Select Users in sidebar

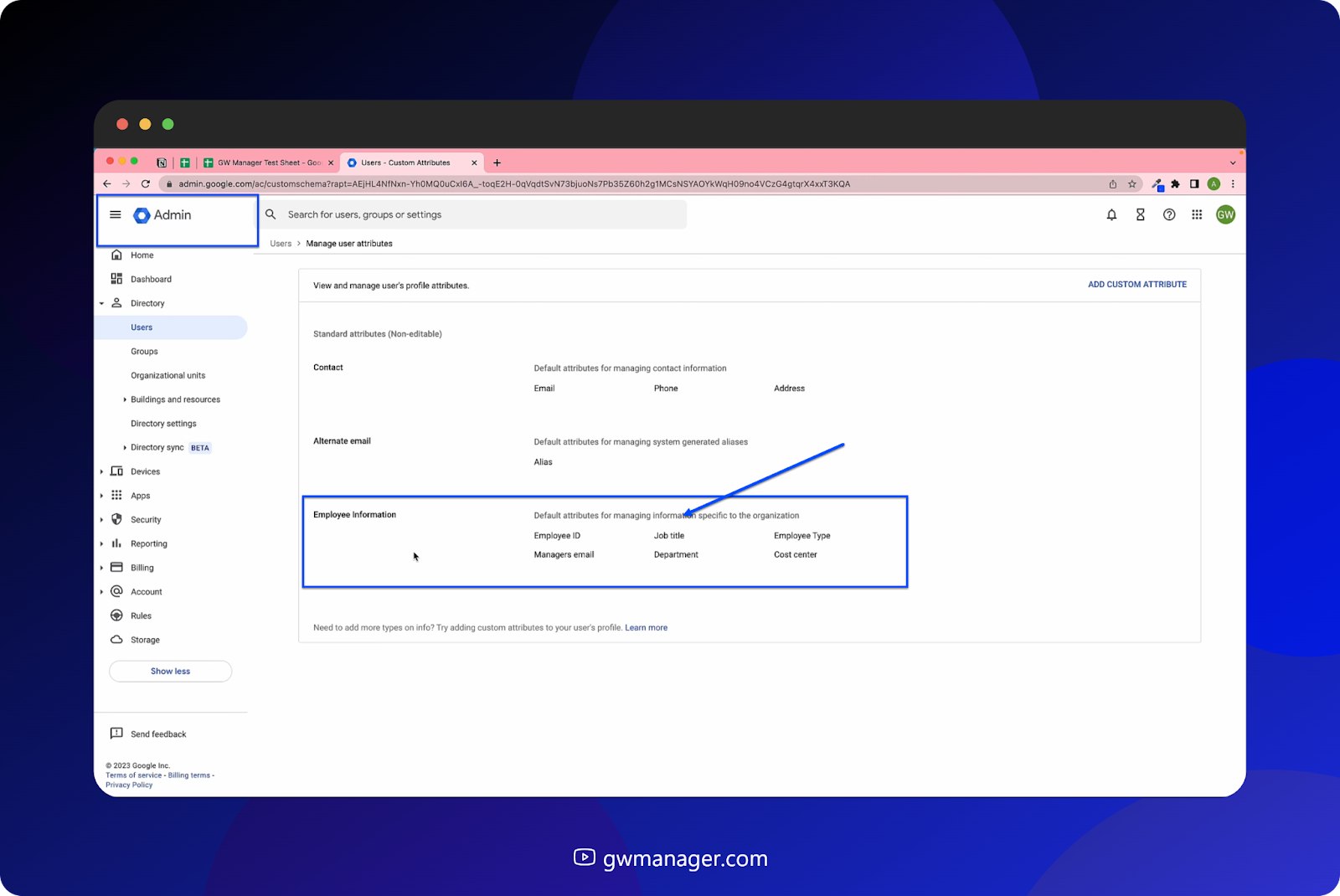[171, 327]
